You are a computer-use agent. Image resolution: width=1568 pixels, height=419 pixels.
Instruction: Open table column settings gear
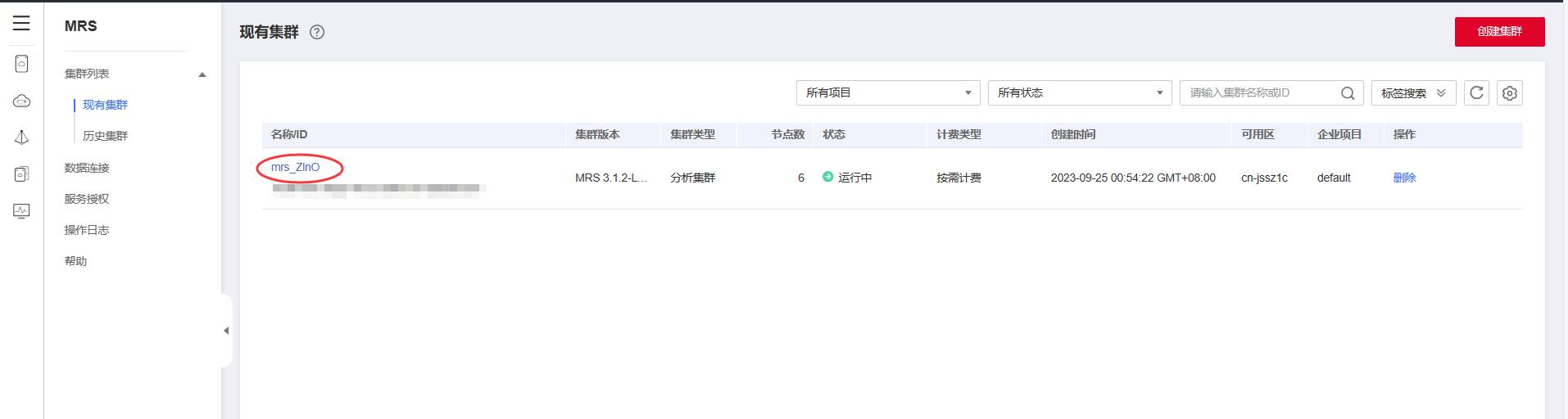coord(1509,93)
